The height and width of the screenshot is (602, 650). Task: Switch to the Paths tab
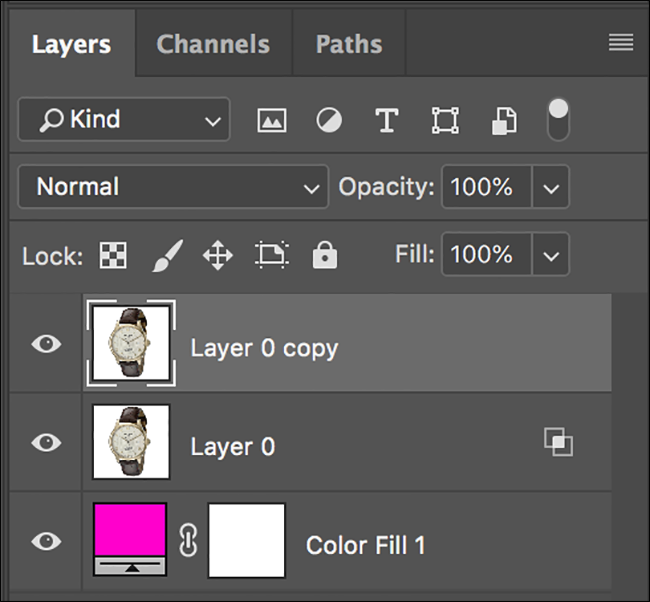tap(349, 44)
